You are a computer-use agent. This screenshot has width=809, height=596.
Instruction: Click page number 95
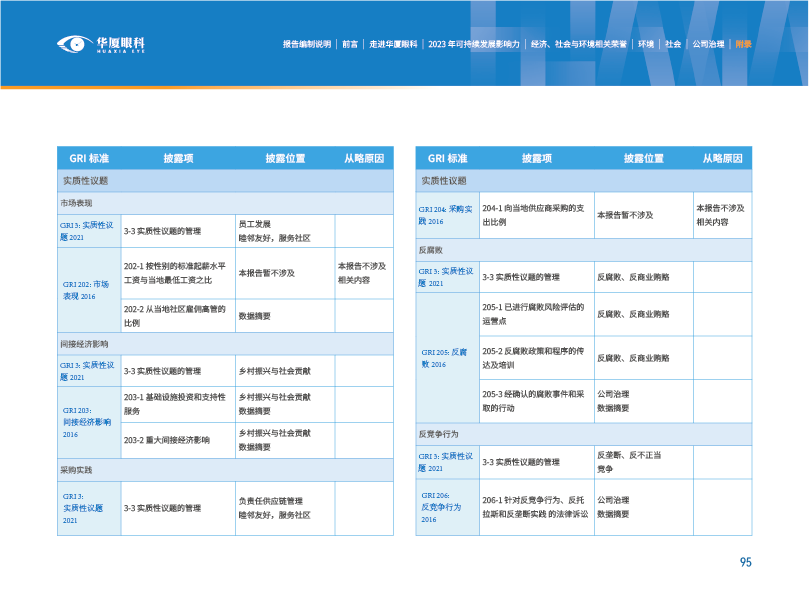(745, 563)
